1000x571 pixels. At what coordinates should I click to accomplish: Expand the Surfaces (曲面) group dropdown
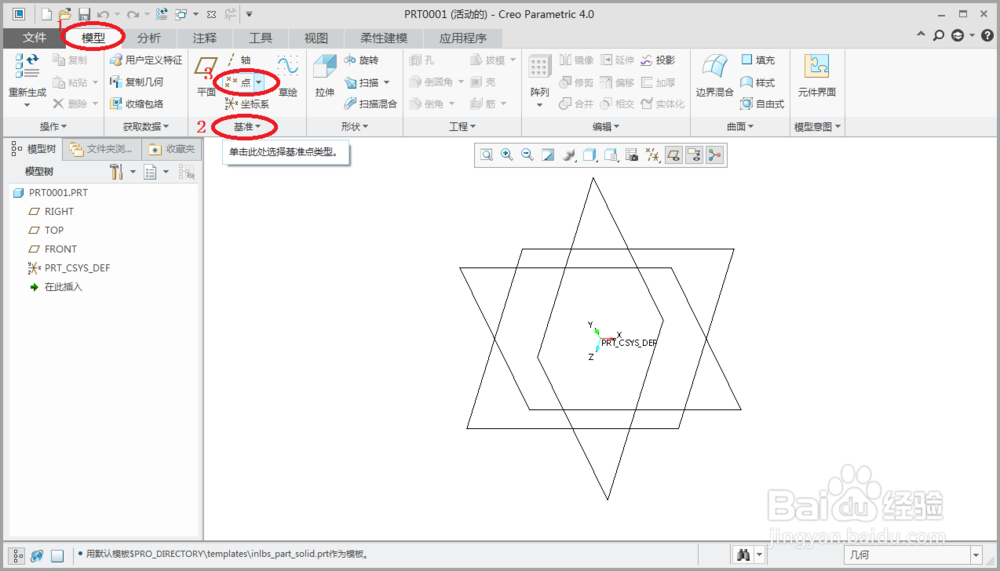(740, 127)
